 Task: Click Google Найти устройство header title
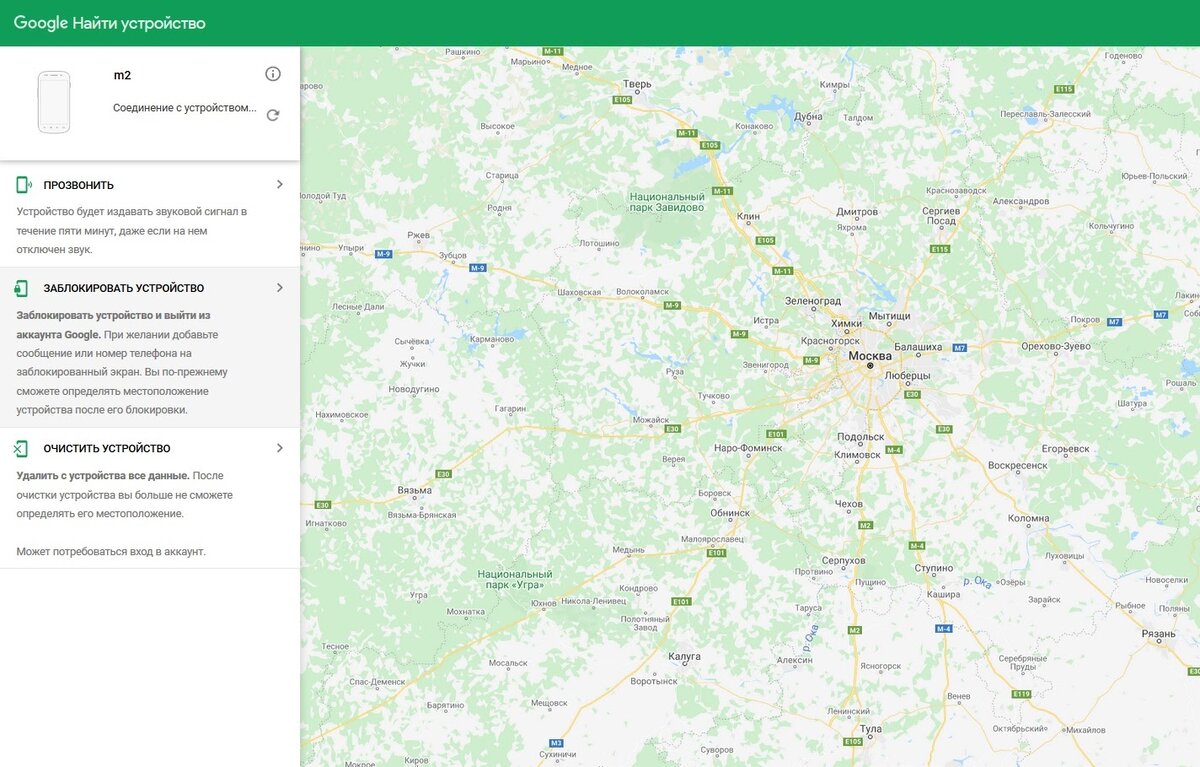(x=110, y=23)
